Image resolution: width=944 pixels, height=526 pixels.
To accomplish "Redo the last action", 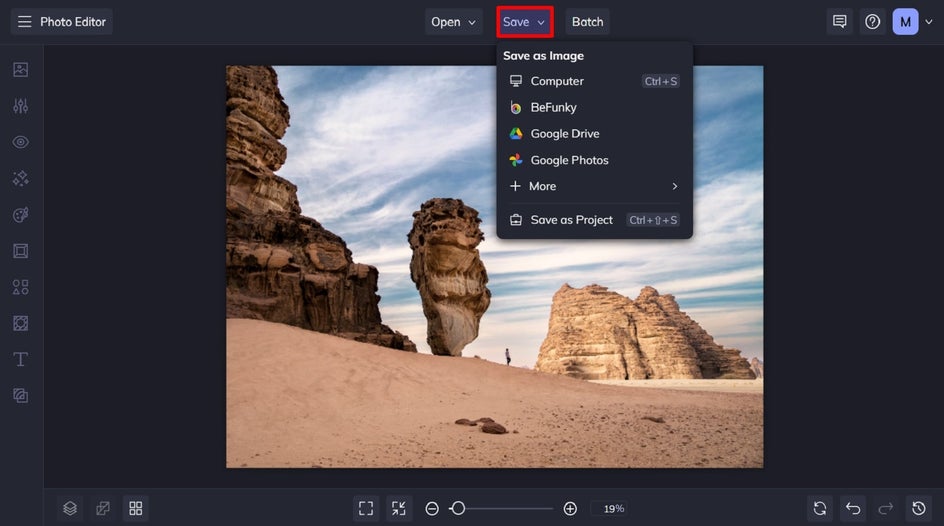I will [x=886, y=509].
